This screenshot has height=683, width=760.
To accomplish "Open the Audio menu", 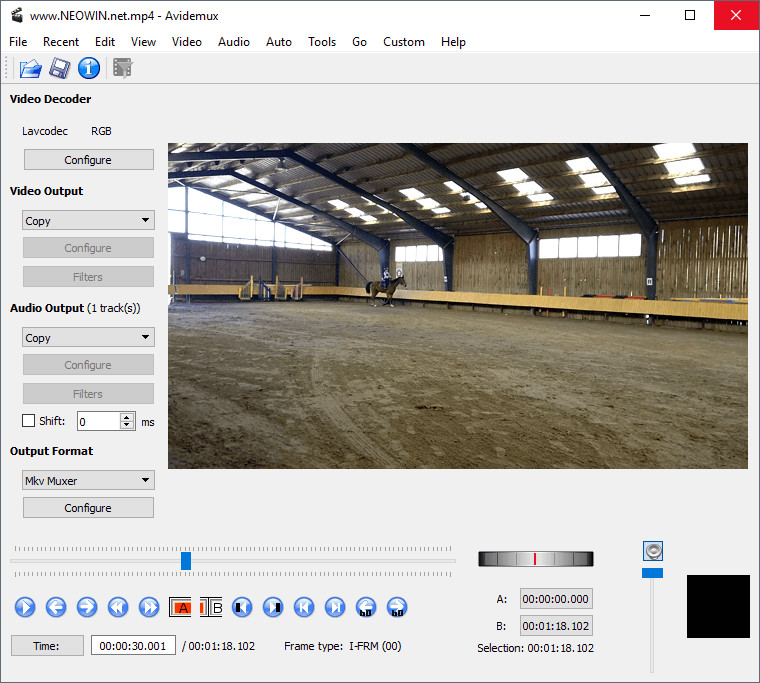I will [x=234, y=42].
